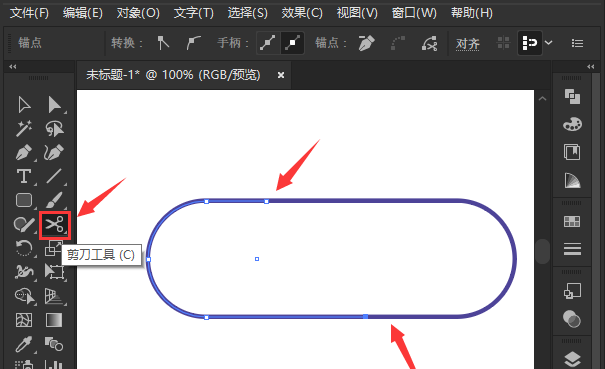Click the remove selected anchor points icon
The width and height of the screenshot is (605, 369).
pyautogui.click(x=366, y=43)
